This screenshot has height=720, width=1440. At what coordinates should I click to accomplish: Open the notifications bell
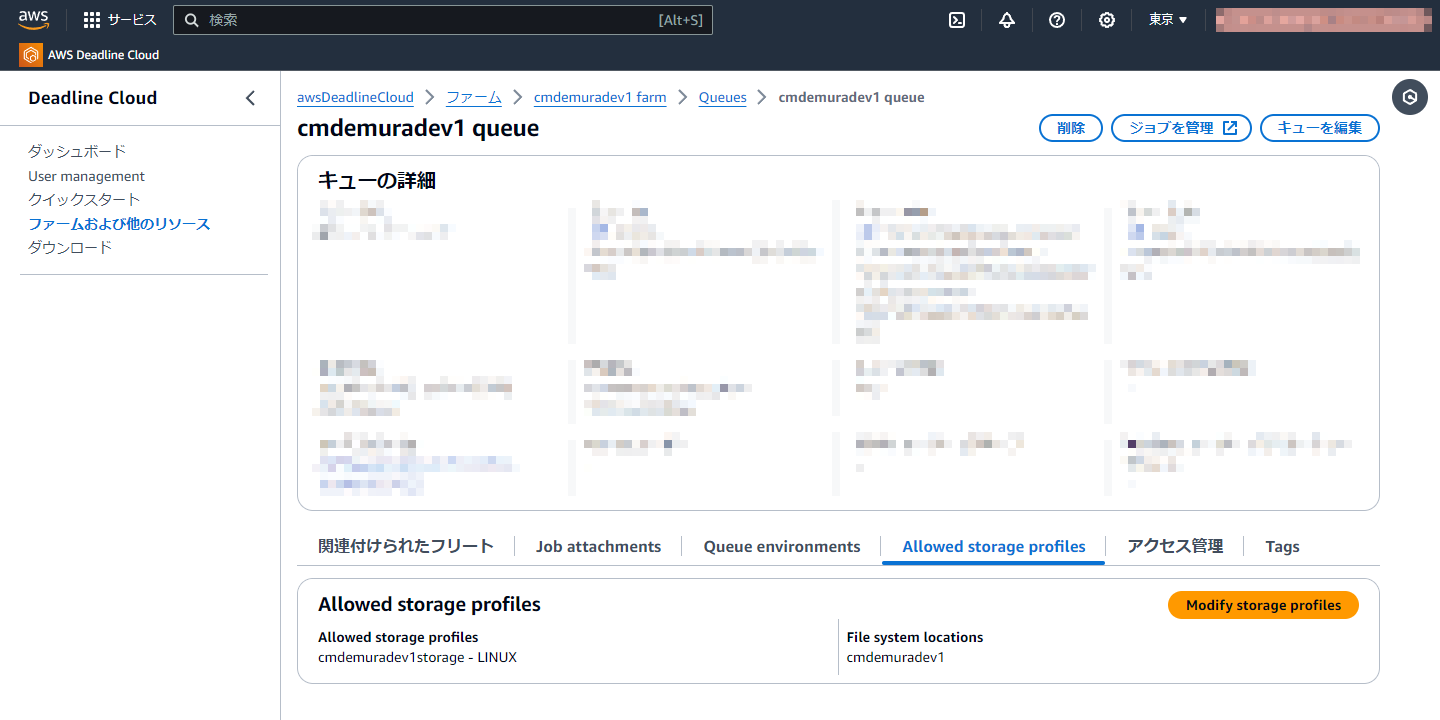pos(1007,20)
